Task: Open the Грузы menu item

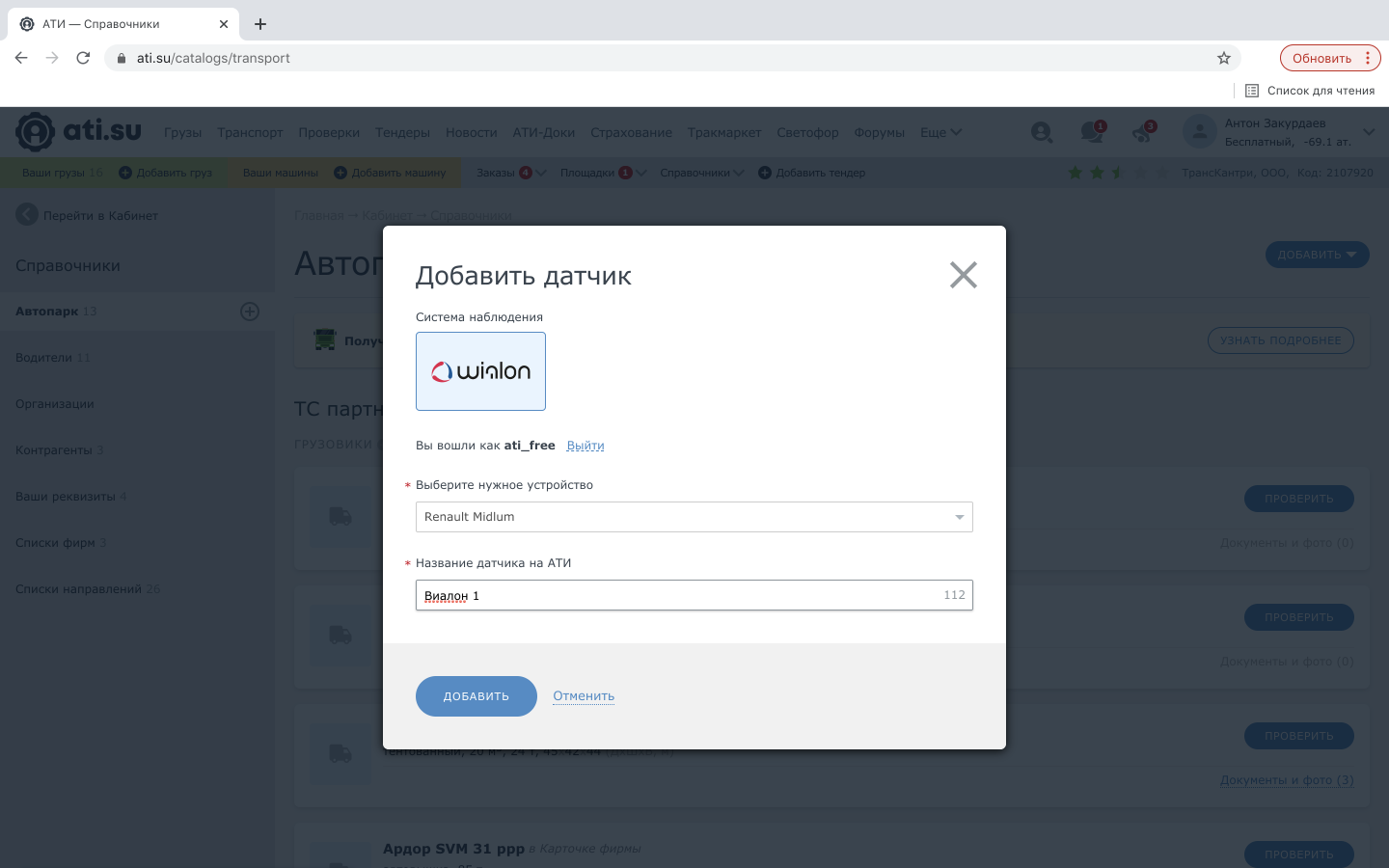Action: pos(182,133)
